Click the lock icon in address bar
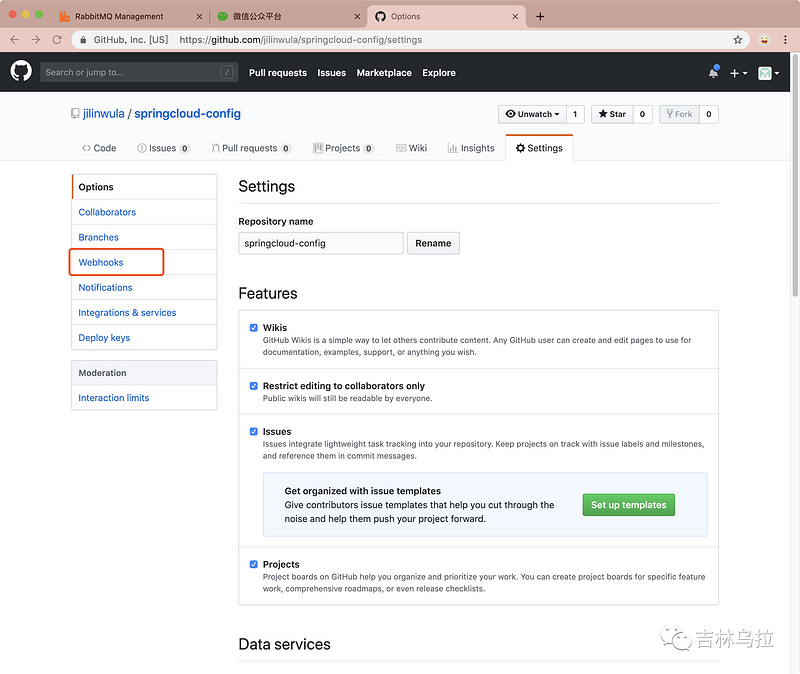Viewport: 800px width, 674px height. (x=83, y=39)
